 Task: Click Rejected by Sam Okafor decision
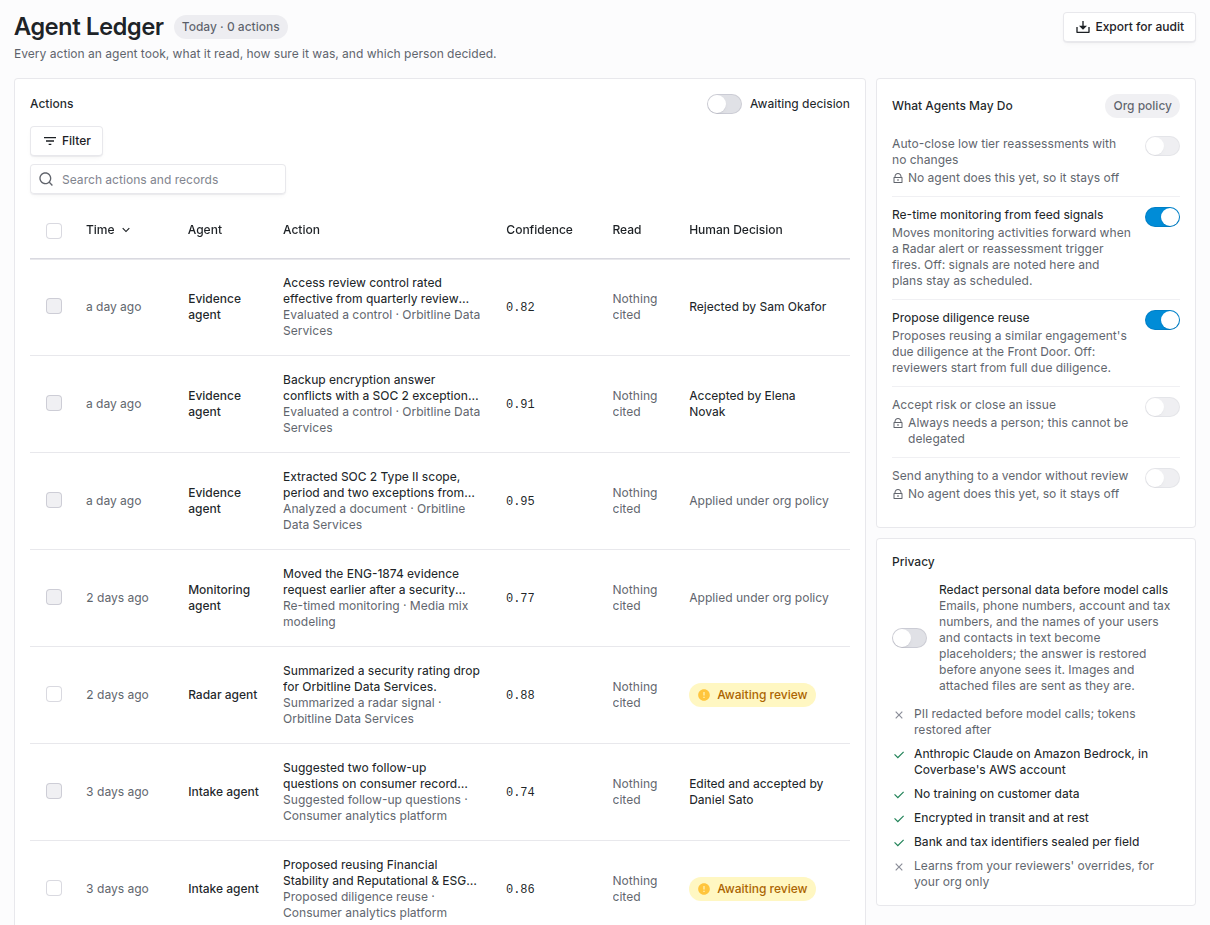[758, 307]
